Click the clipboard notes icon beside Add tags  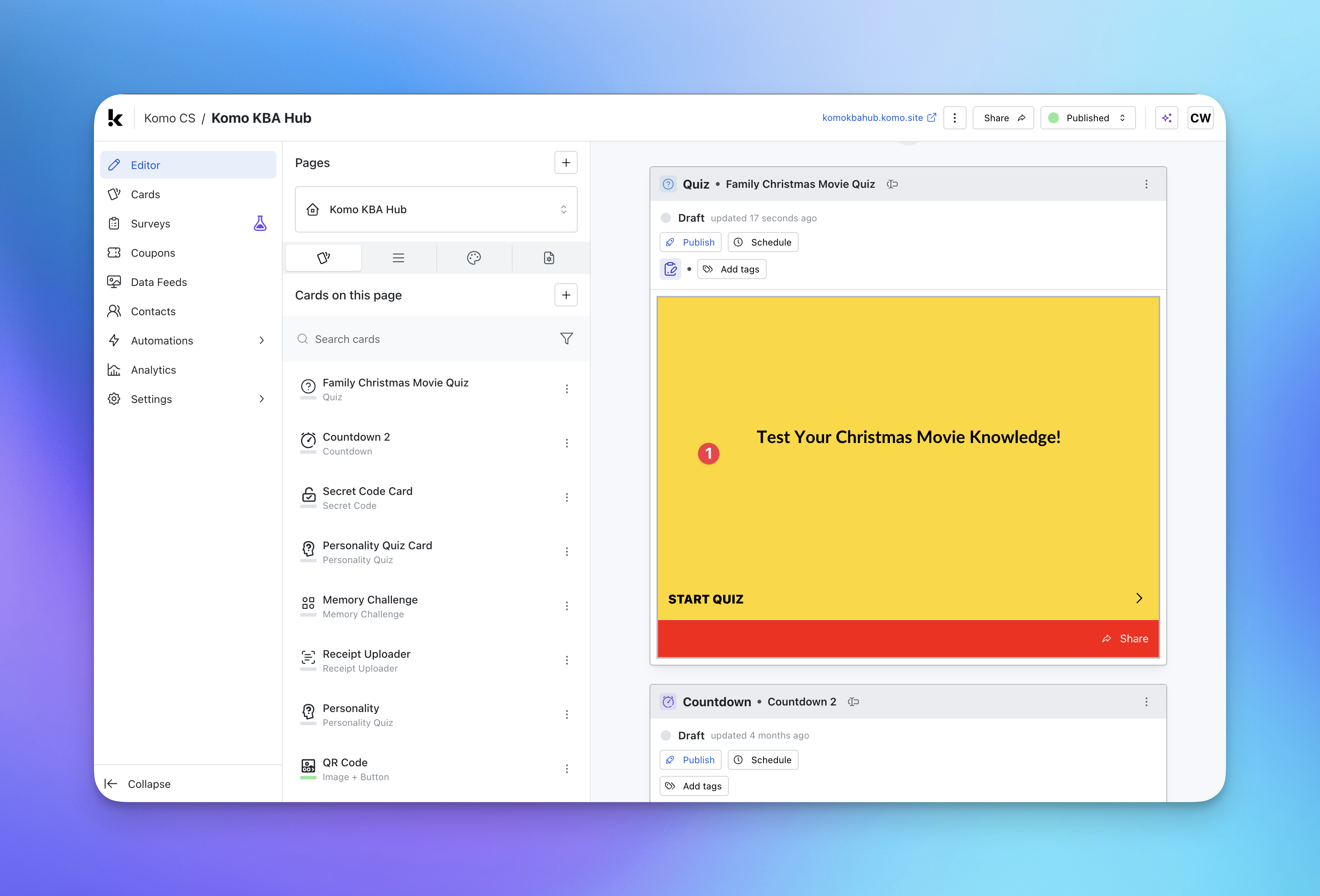tap(670, 269)
